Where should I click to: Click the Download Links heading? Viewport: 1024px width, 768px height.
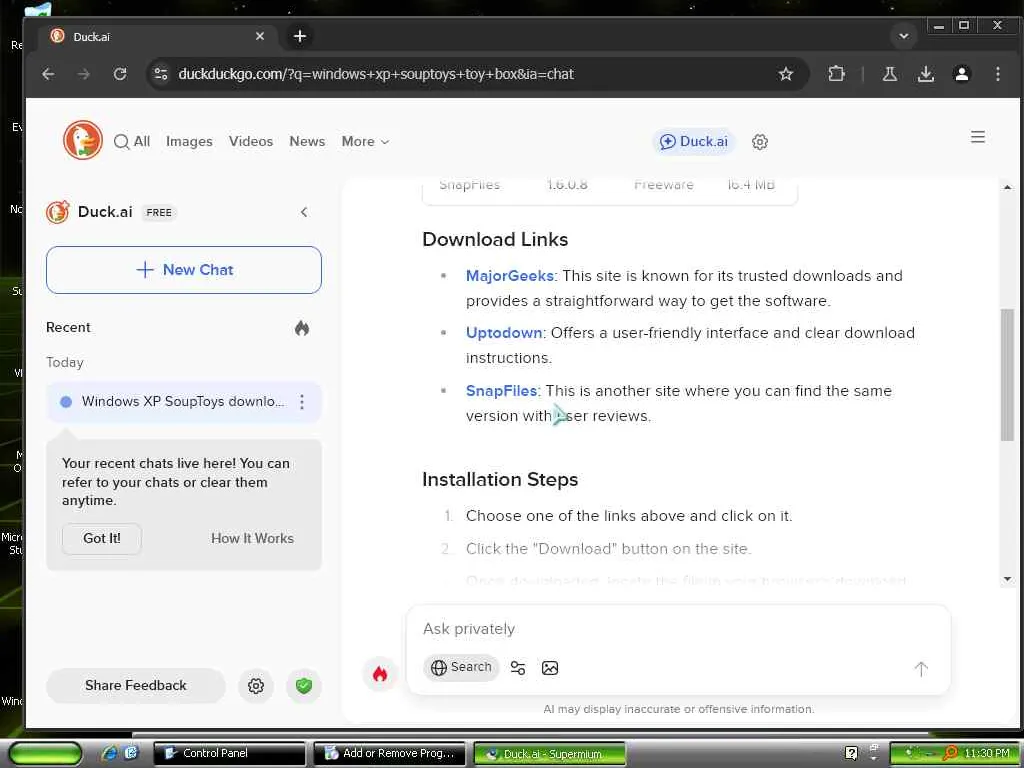click(495, 240)
